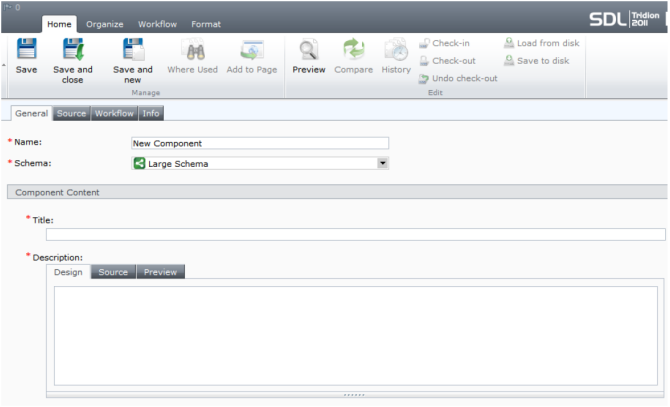Open Preview magnifier icon in ribbon
This screenshot has height=407, width=670.
(308, 51)
